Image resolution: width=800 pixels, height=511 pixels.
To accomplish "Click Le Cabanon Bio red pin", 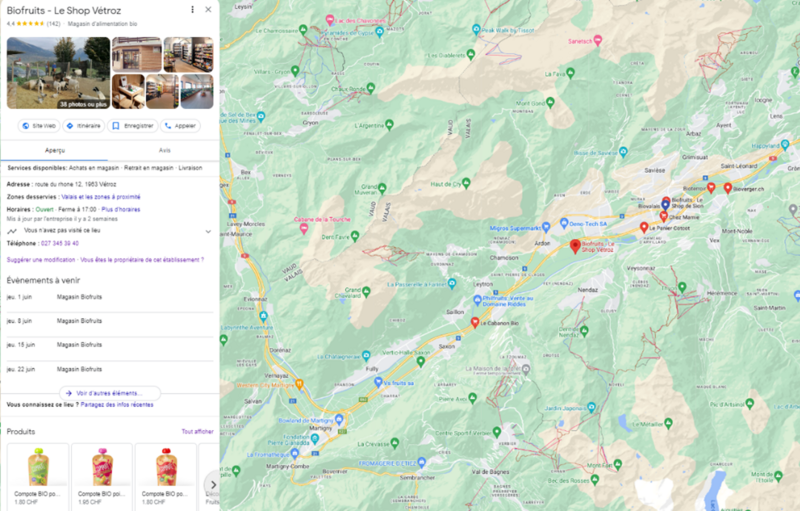I will tap(475, 322).
